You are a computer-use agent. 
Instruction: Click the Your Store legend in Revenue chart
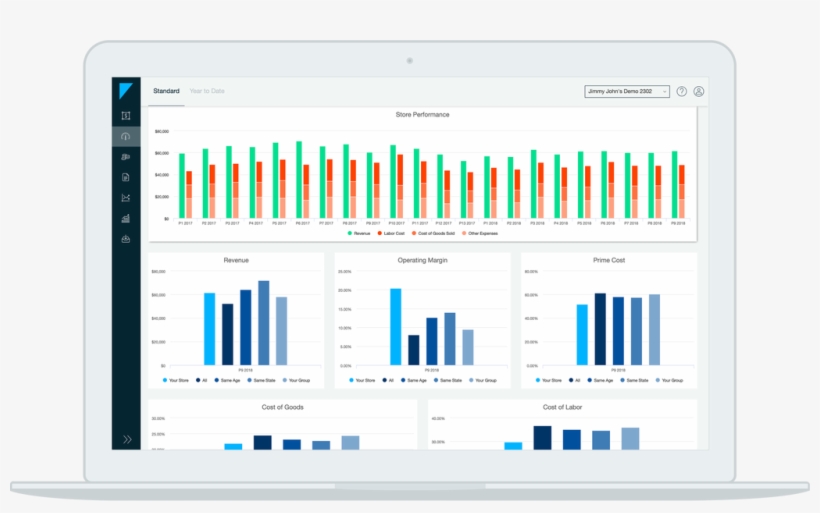click(x=176, y=381)
